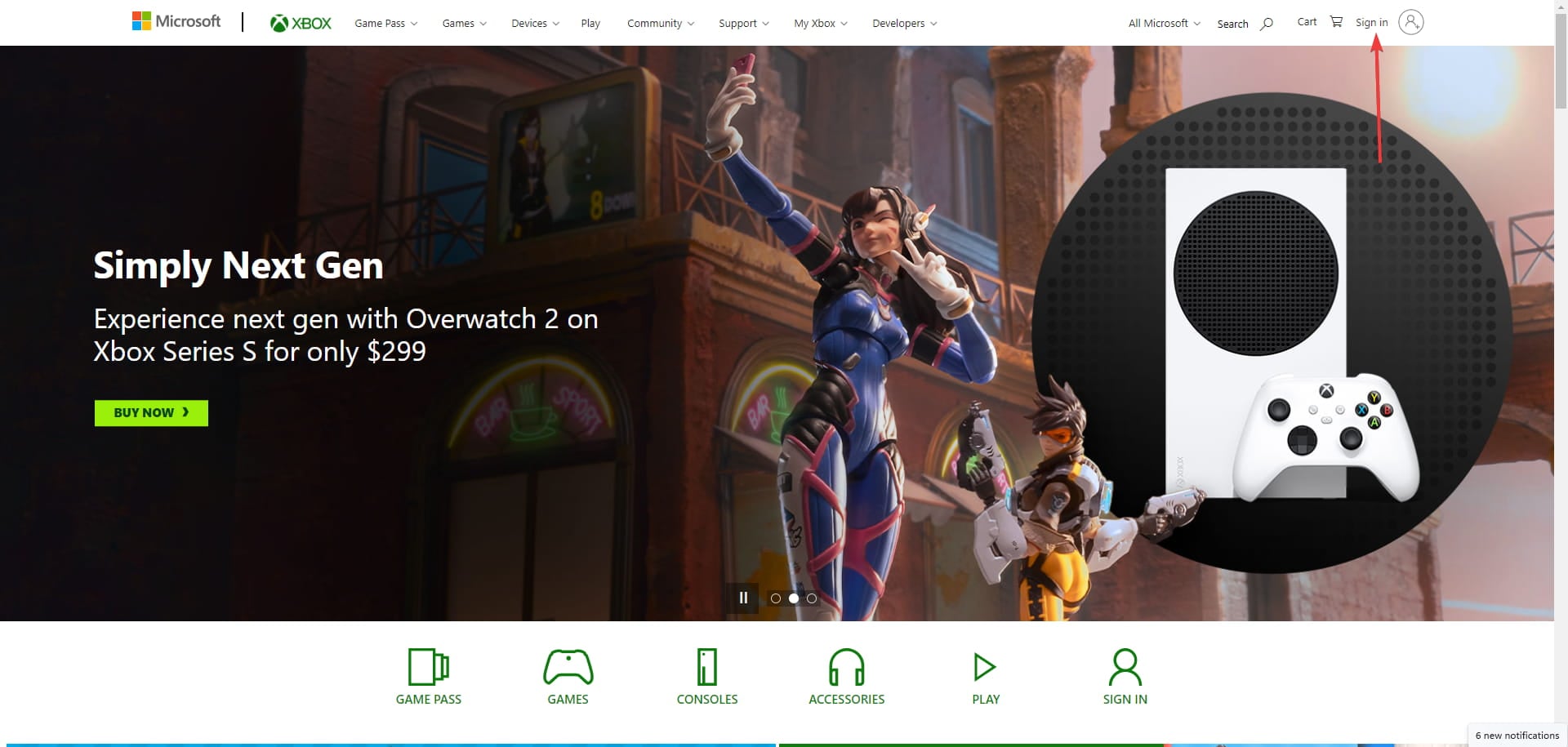Pause the hero carousel slideshow
This screenshot has width=1568, height=747.
[x=743, y=598]
